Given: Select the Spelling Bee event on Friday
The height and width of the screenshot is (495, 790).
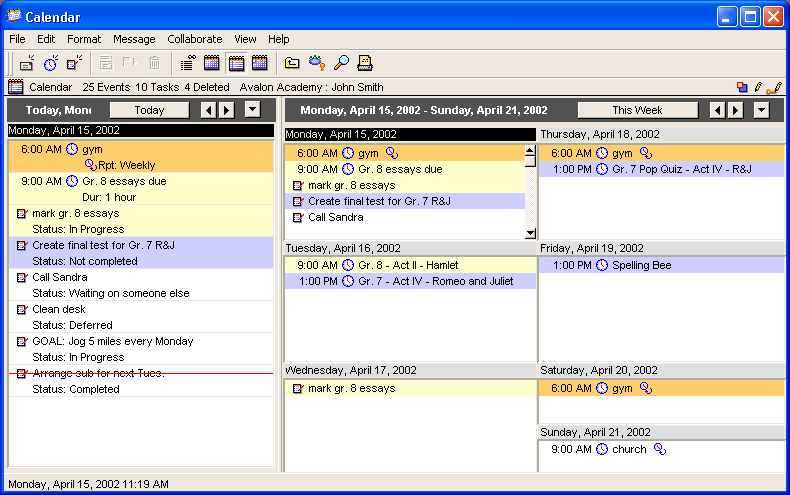Looking at the screenshot, I should [x=640, y=266].
